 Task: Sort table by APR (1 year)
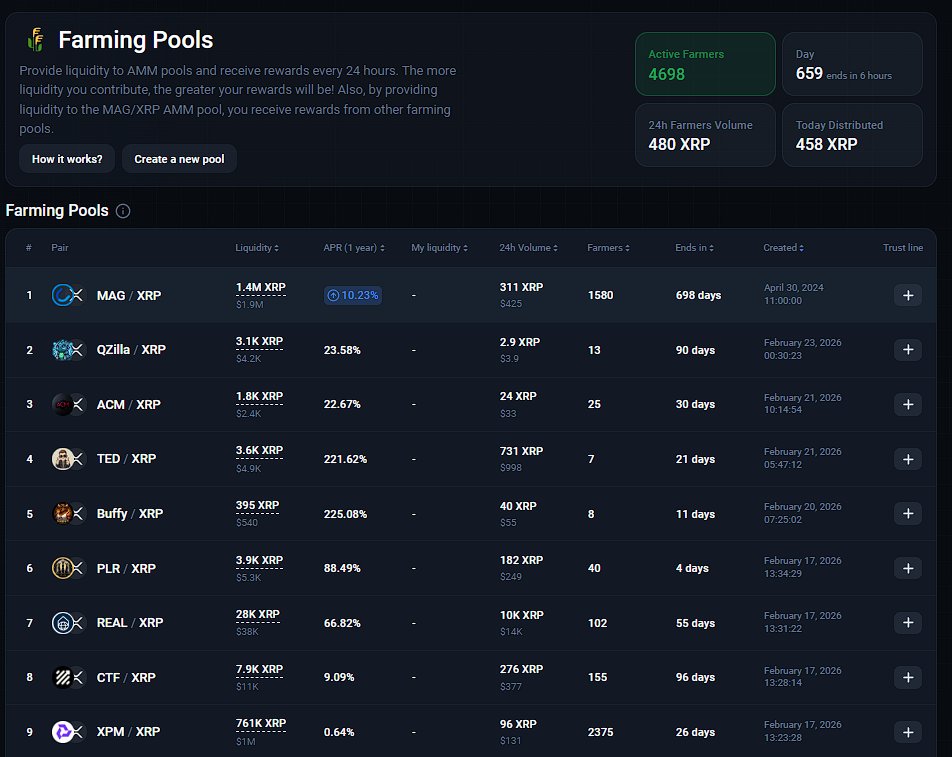(354, 248)
